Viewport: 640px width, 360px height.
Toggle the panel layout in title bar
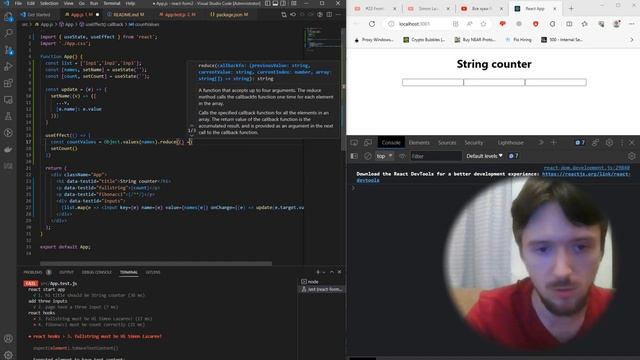[x=276, y=3]
